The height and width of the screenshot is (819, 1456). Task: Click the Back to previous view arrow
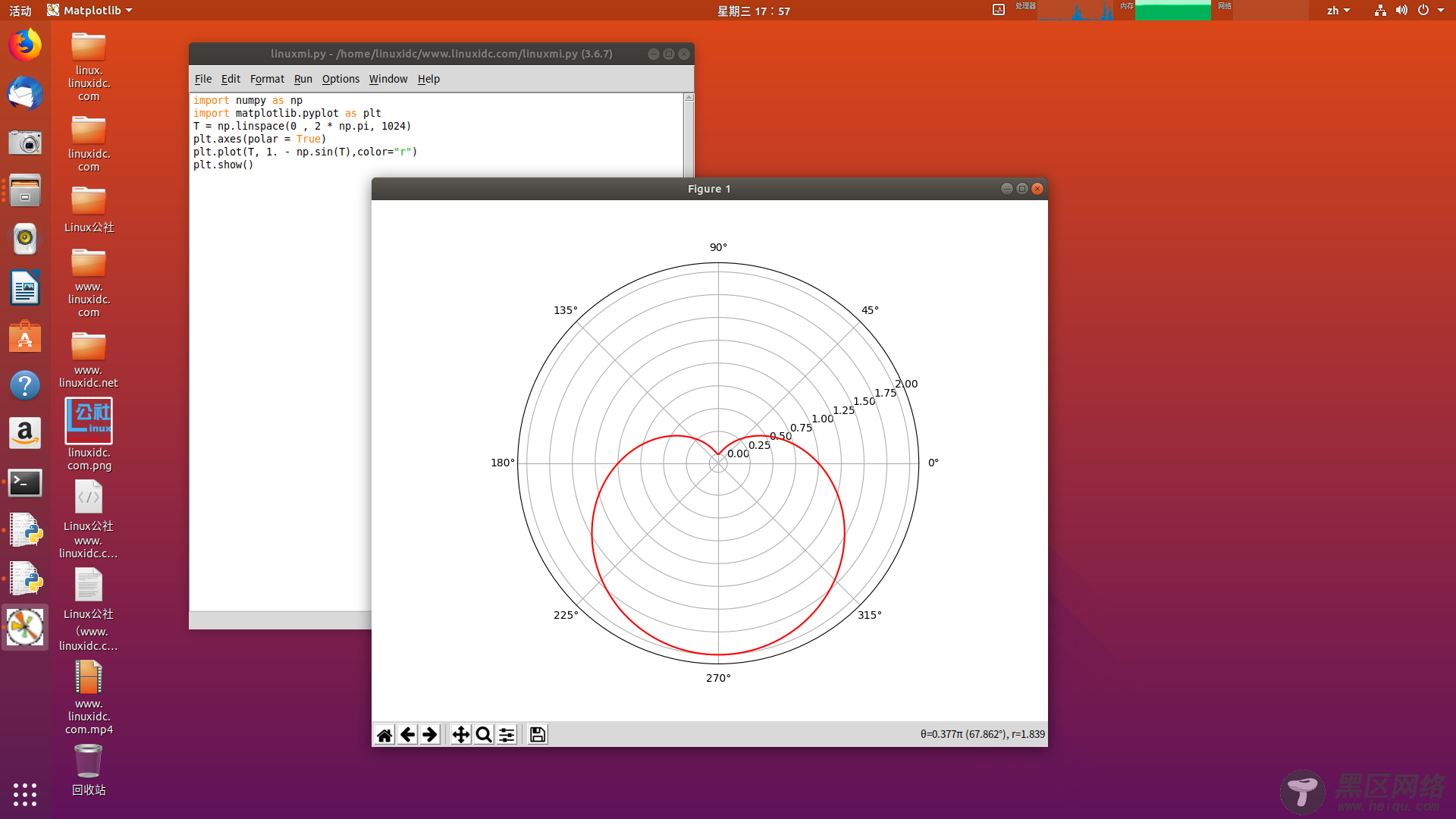[x=407, y=735]
